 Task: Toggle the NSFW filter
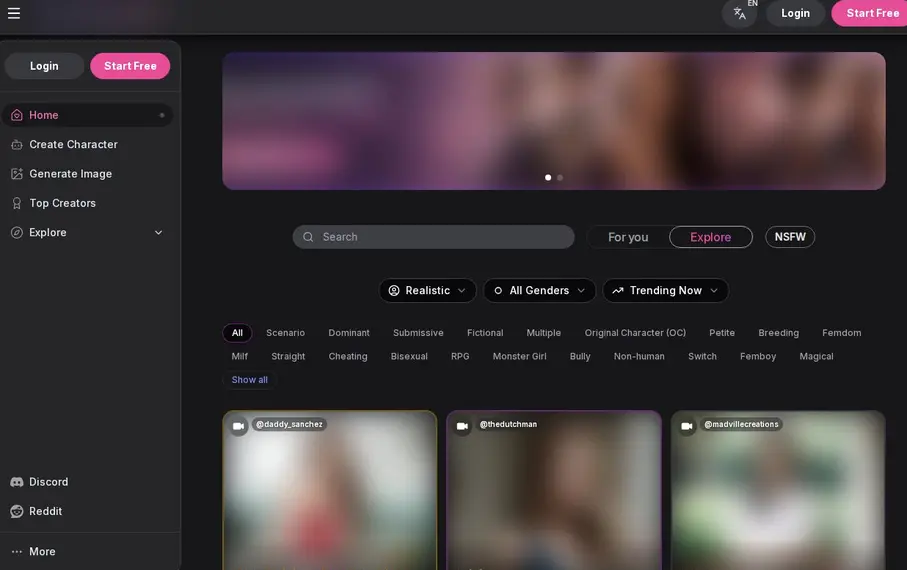pyautogui.click(x=790, y=237)
